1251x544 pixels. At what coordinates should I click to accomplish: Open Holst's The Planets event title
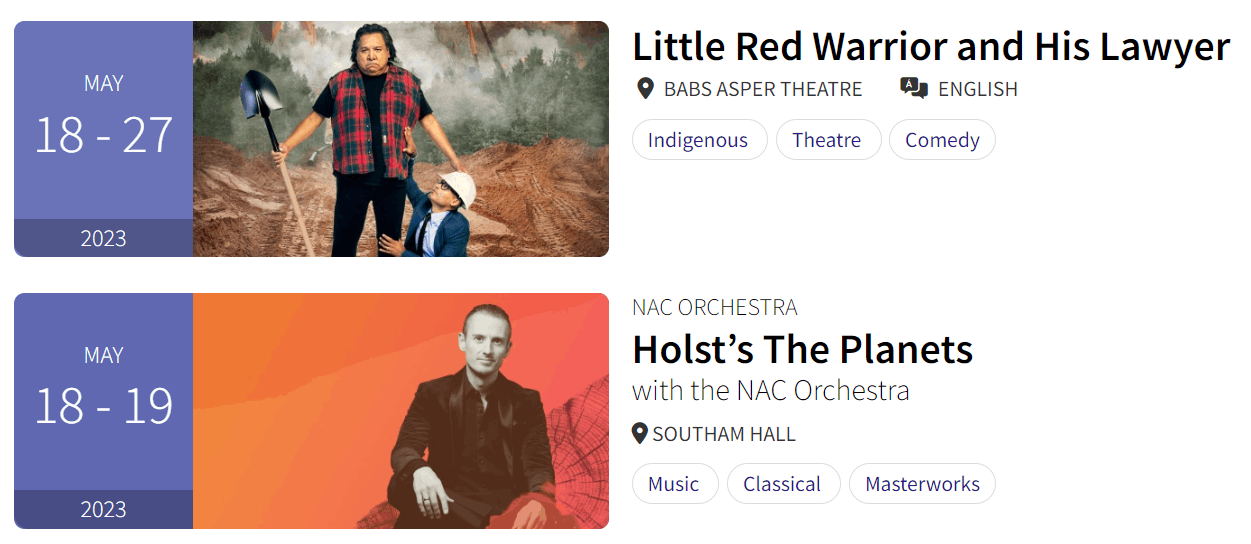[x=802, y=349]
